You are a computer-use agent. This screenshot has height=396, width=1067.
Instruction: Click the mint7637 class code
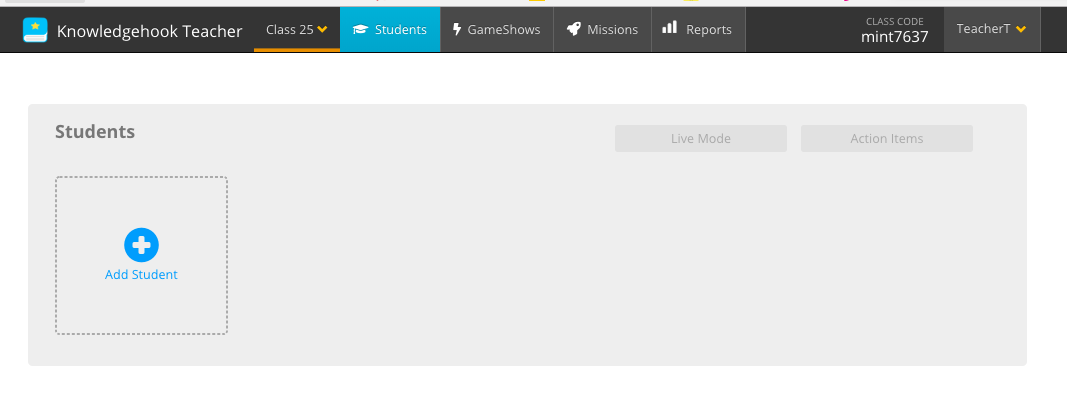click(894, 37)
